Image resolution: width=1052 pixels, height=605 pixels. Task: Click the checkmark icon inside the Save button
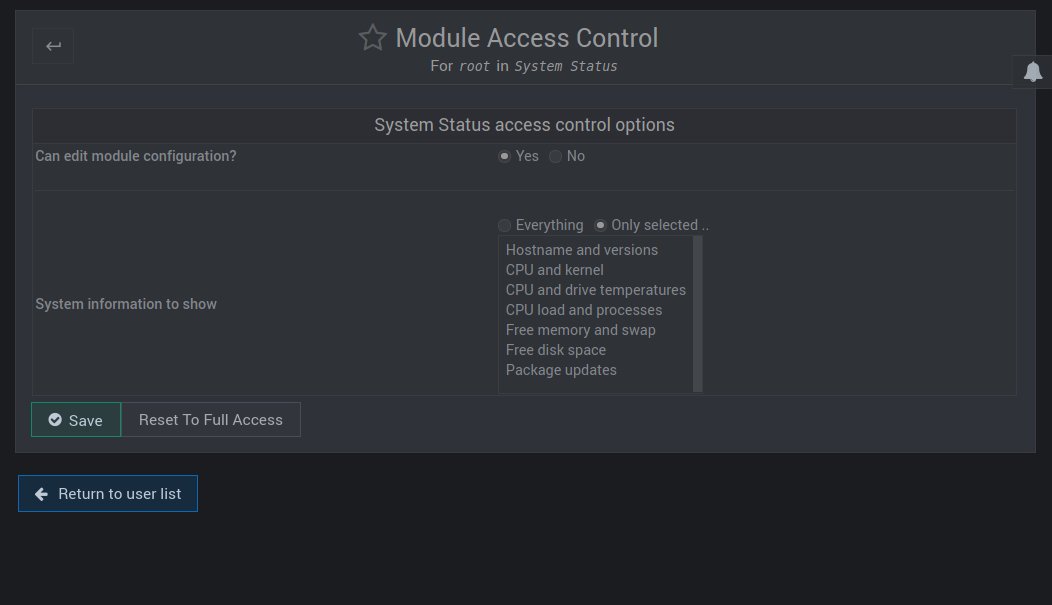[57, 420]
